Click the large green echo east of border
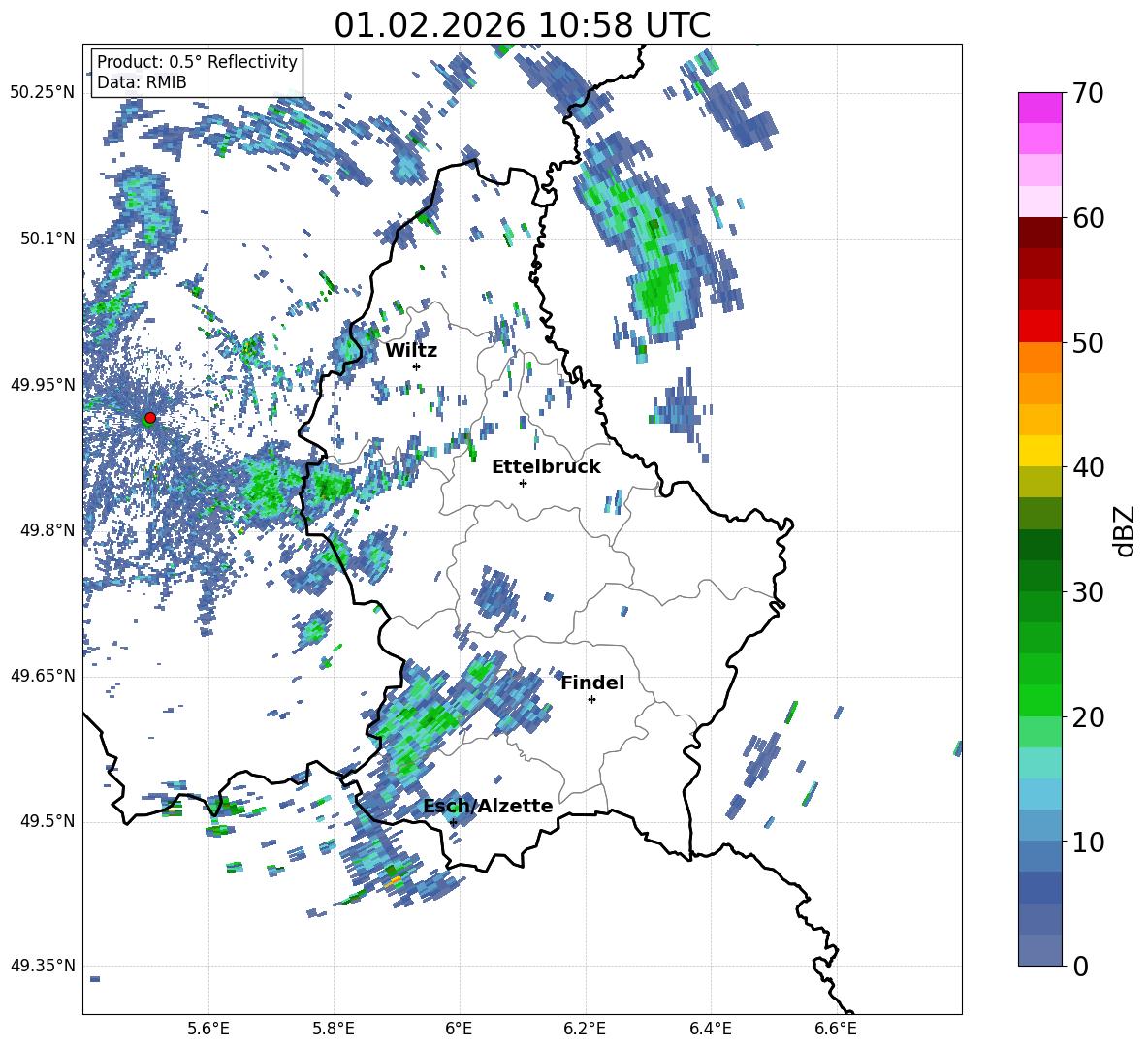 coord(659,291)
